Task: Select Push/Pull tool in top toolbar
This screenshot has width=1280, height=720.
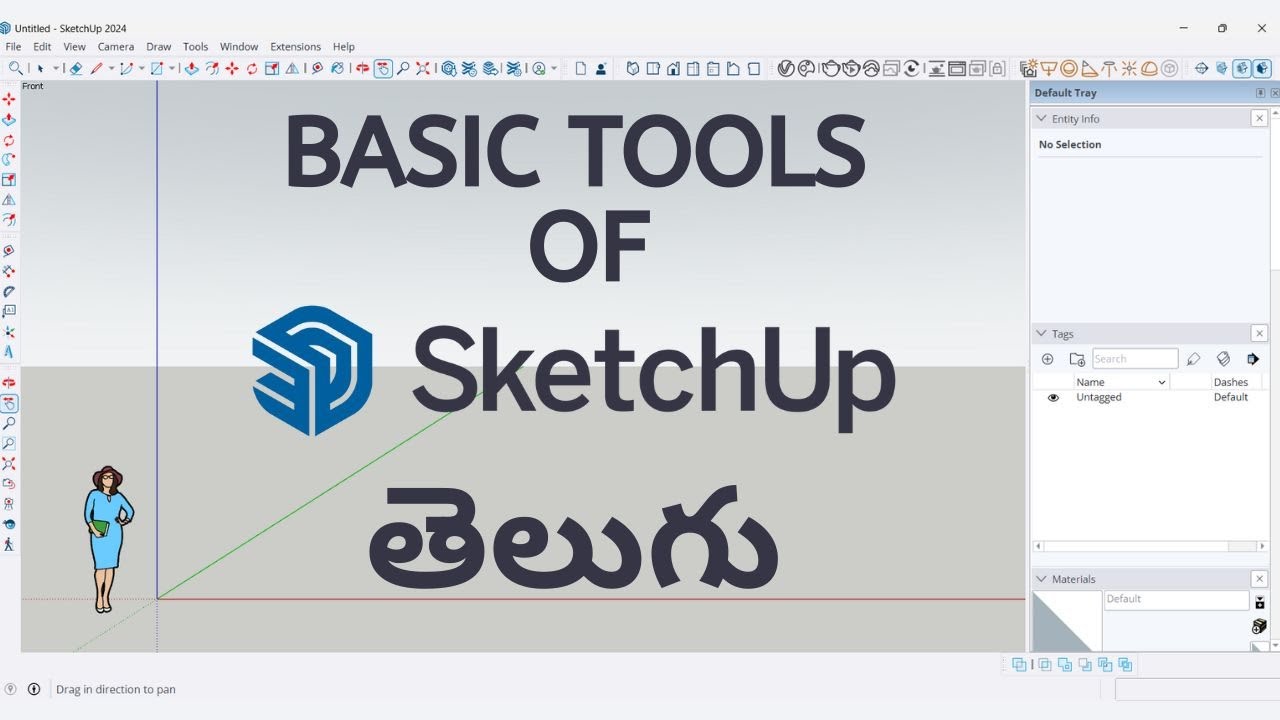Action: [x=191, y=69]
